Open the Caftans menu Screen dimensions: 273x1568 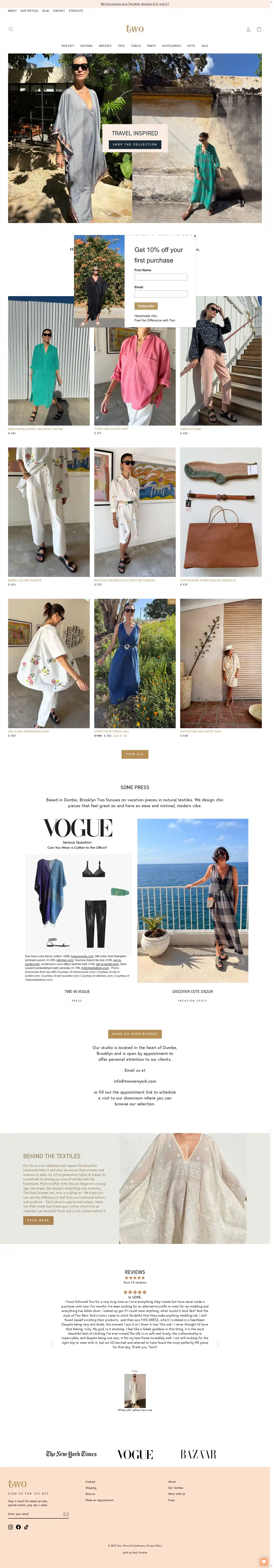coord(86,46)
